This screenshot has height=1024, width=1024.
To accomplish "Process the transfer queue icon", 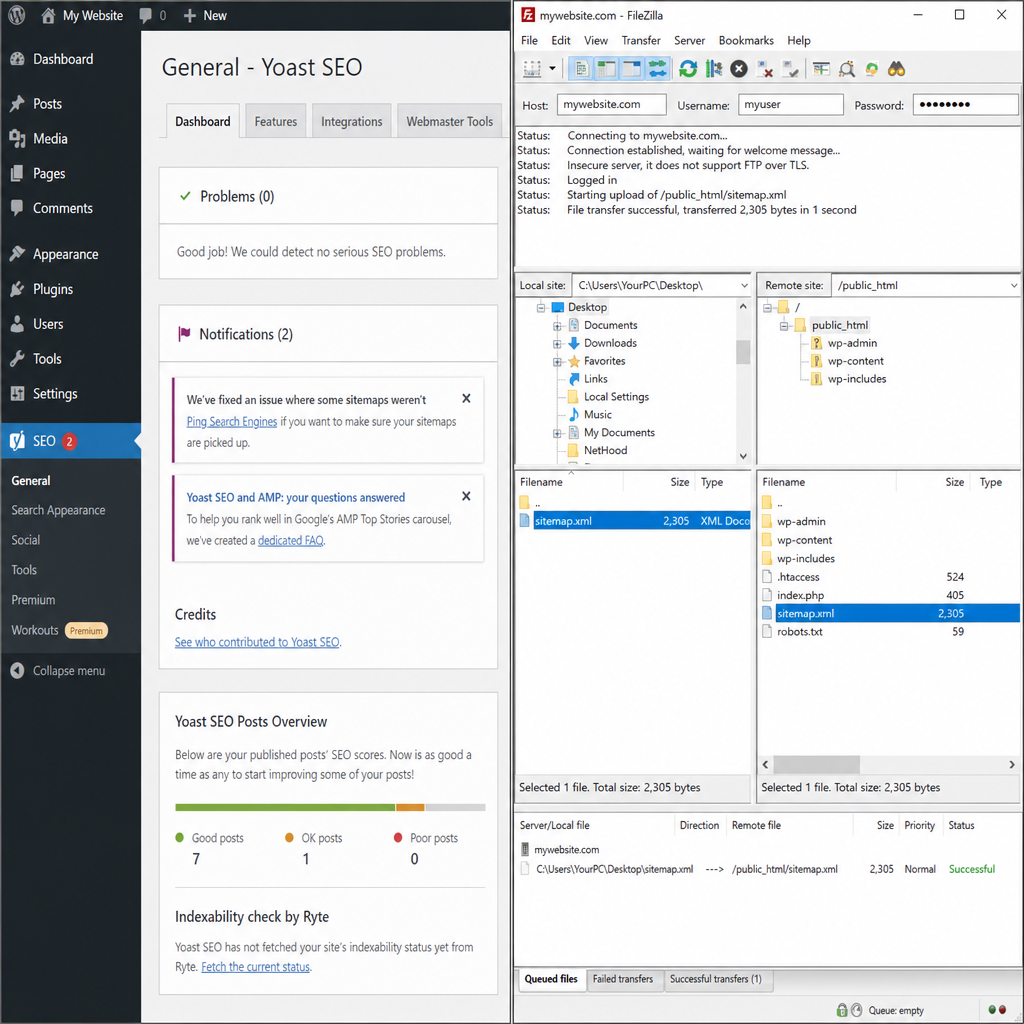I will pyautogui.click(x=713, y=69).
